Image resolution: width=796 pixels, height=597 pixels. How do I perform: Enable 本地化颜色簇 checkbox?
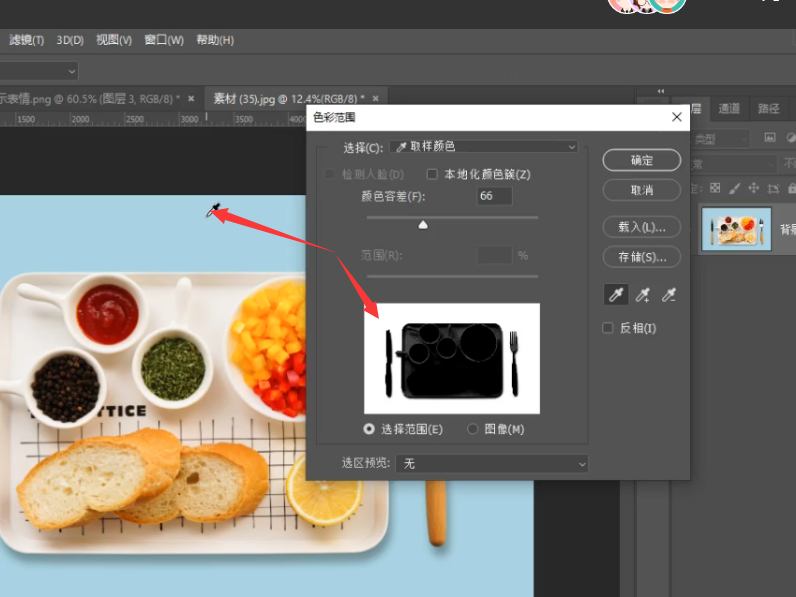pyautogui.click(x=432, y=174)
